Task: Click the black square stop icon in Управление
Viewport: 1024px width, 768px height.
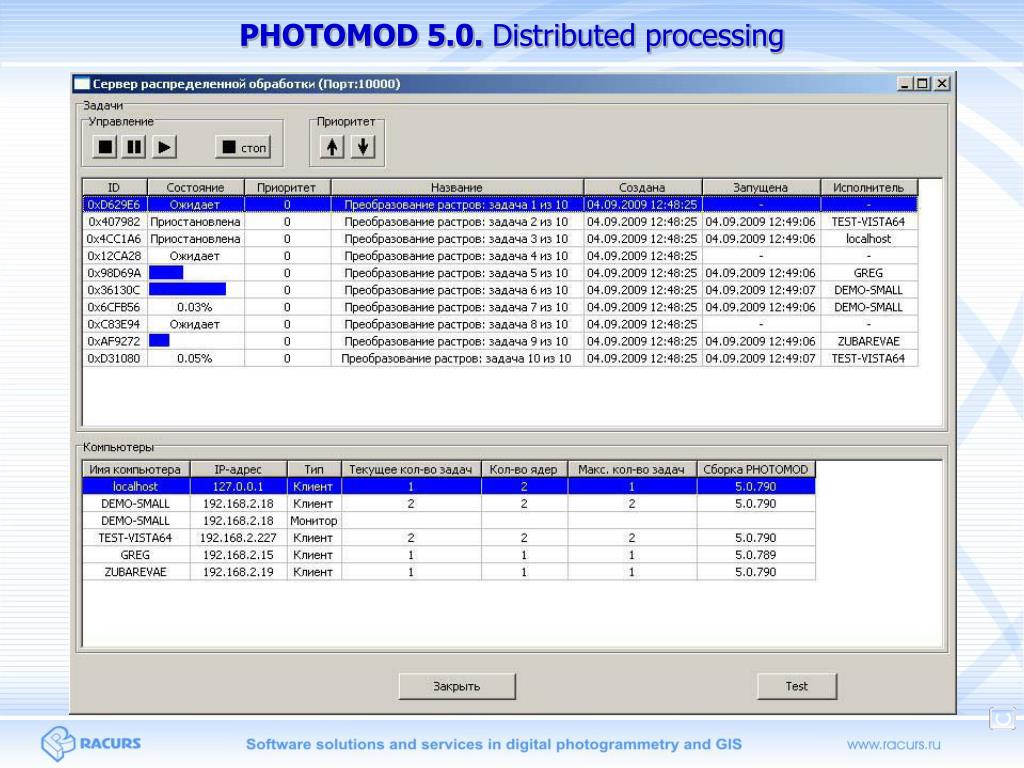Action: click(x=104, y=147)
